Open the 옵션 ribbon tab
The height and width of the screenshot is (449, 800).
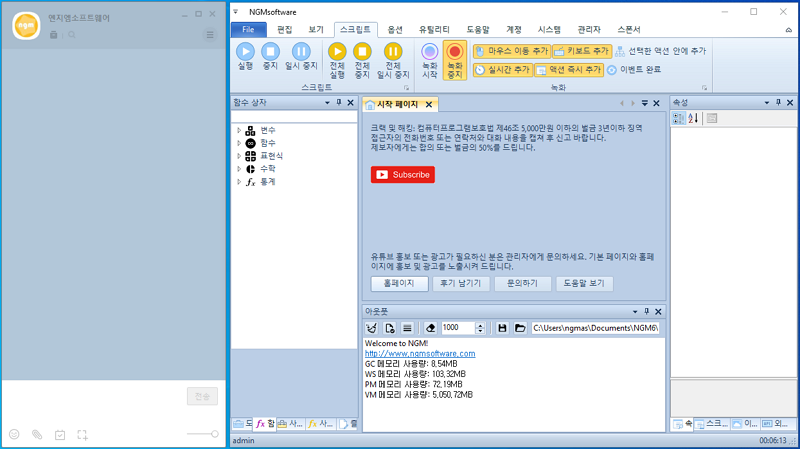click(395, 30)
